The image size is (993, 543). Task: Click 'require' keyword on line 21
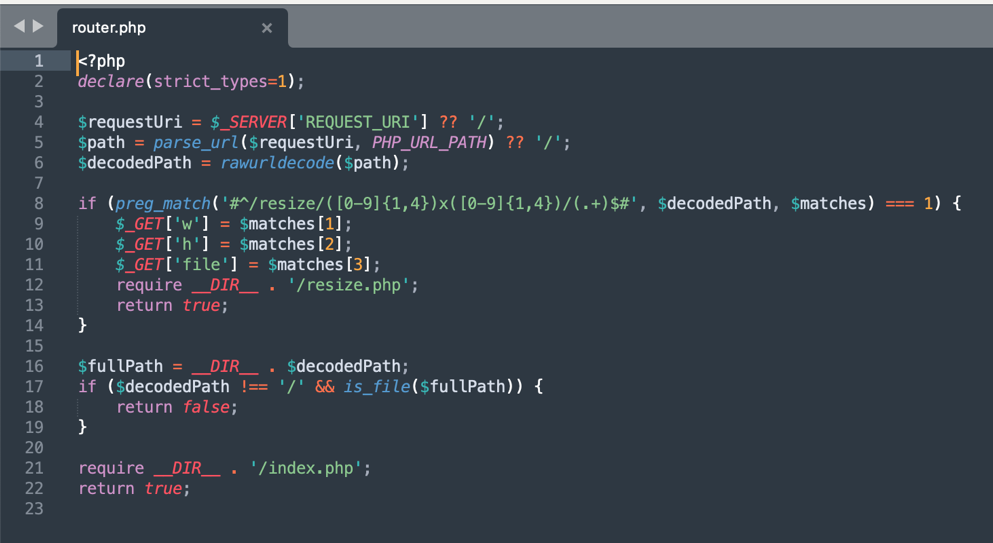(111, 468)
